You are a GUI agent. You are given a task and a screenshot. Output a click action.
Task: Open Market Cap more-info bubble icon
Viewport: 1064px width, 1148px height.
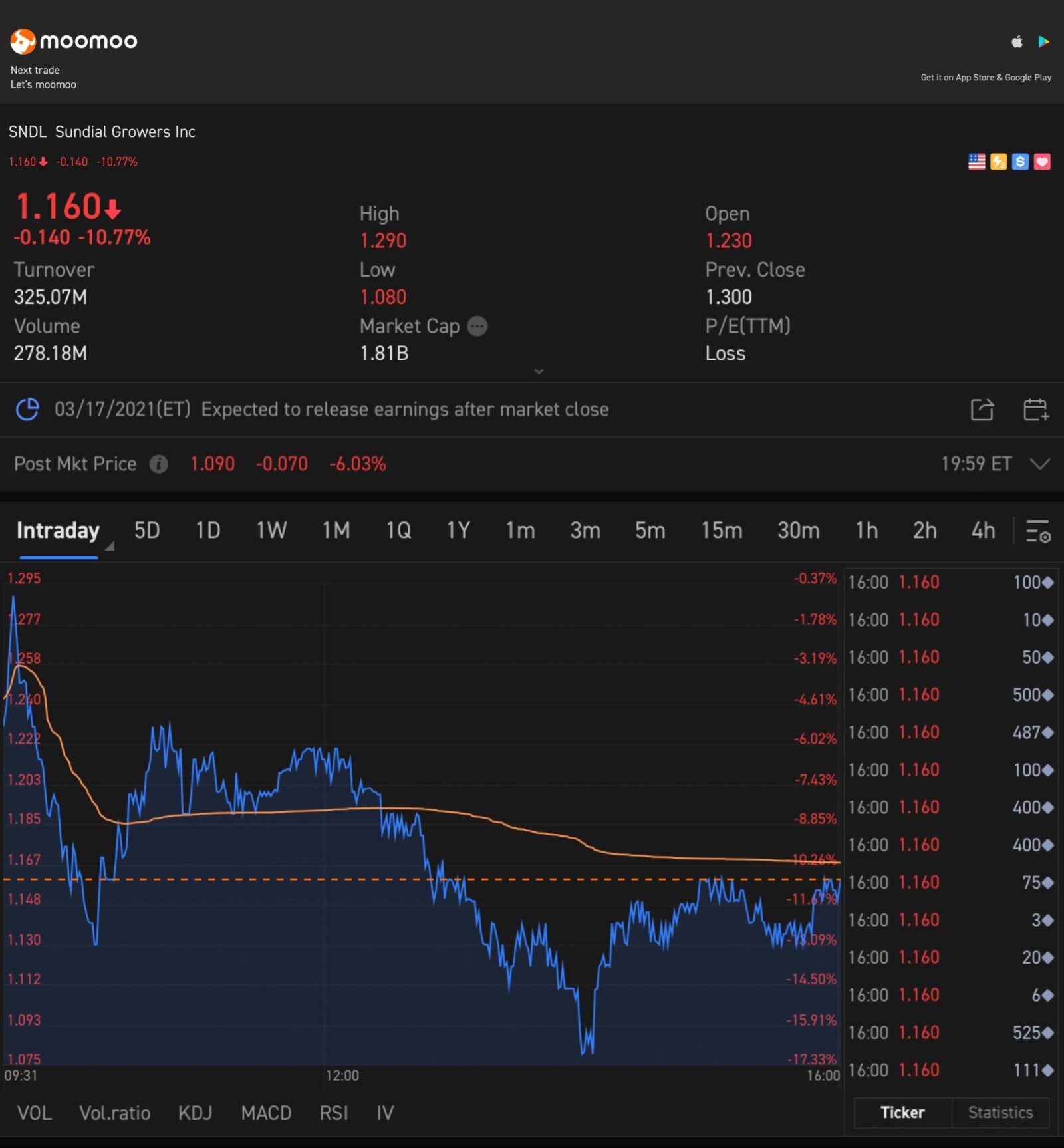tap(477, 326)
